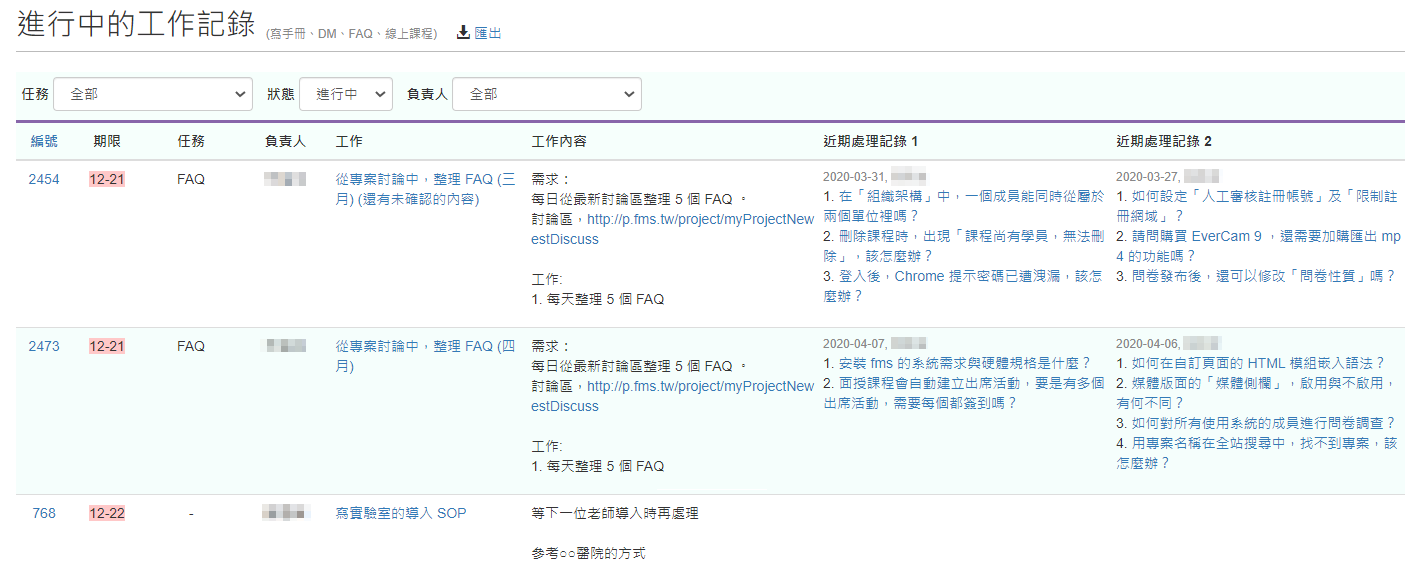Open the 寫實驗室的導入 SOP link
The width and height of the screenshot is (1420, 569).
tap(400, 514)
